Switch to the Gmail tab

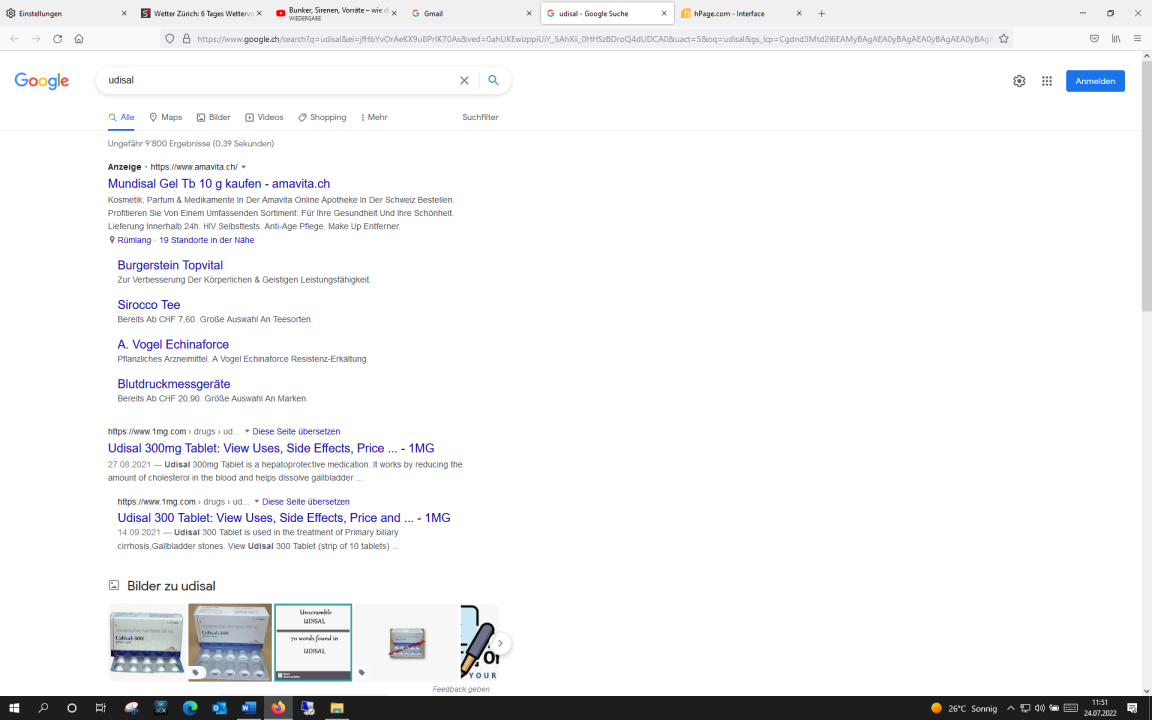470,13
